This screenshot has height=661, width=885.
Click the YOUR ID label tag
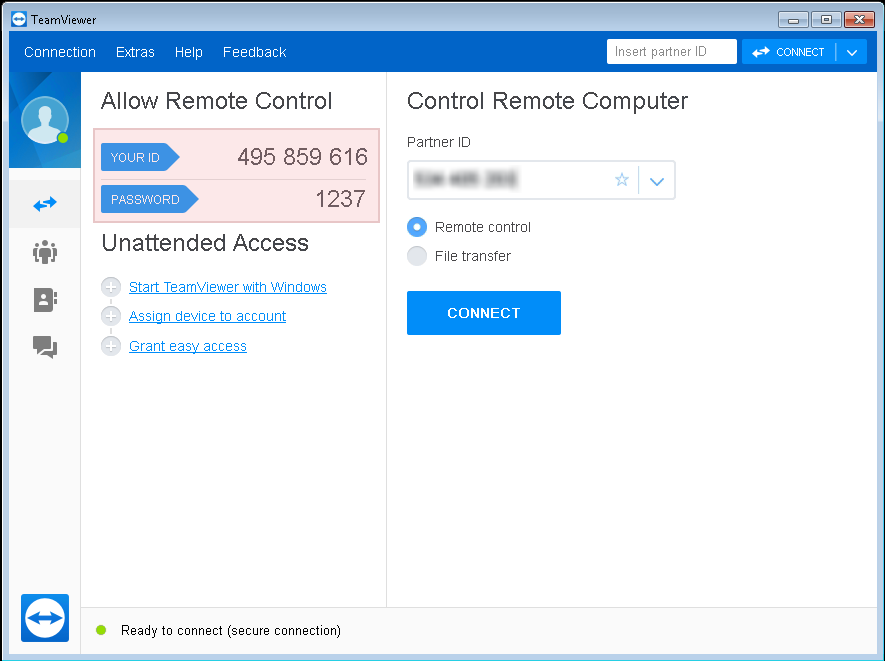click(x=140, y=157)
